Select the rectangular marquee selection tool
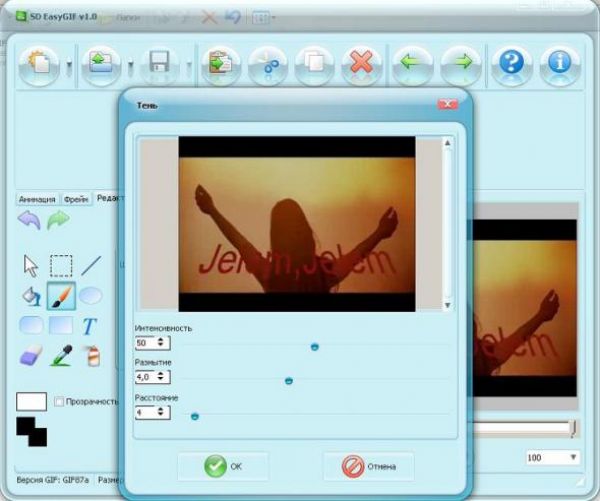 point(61,265)
